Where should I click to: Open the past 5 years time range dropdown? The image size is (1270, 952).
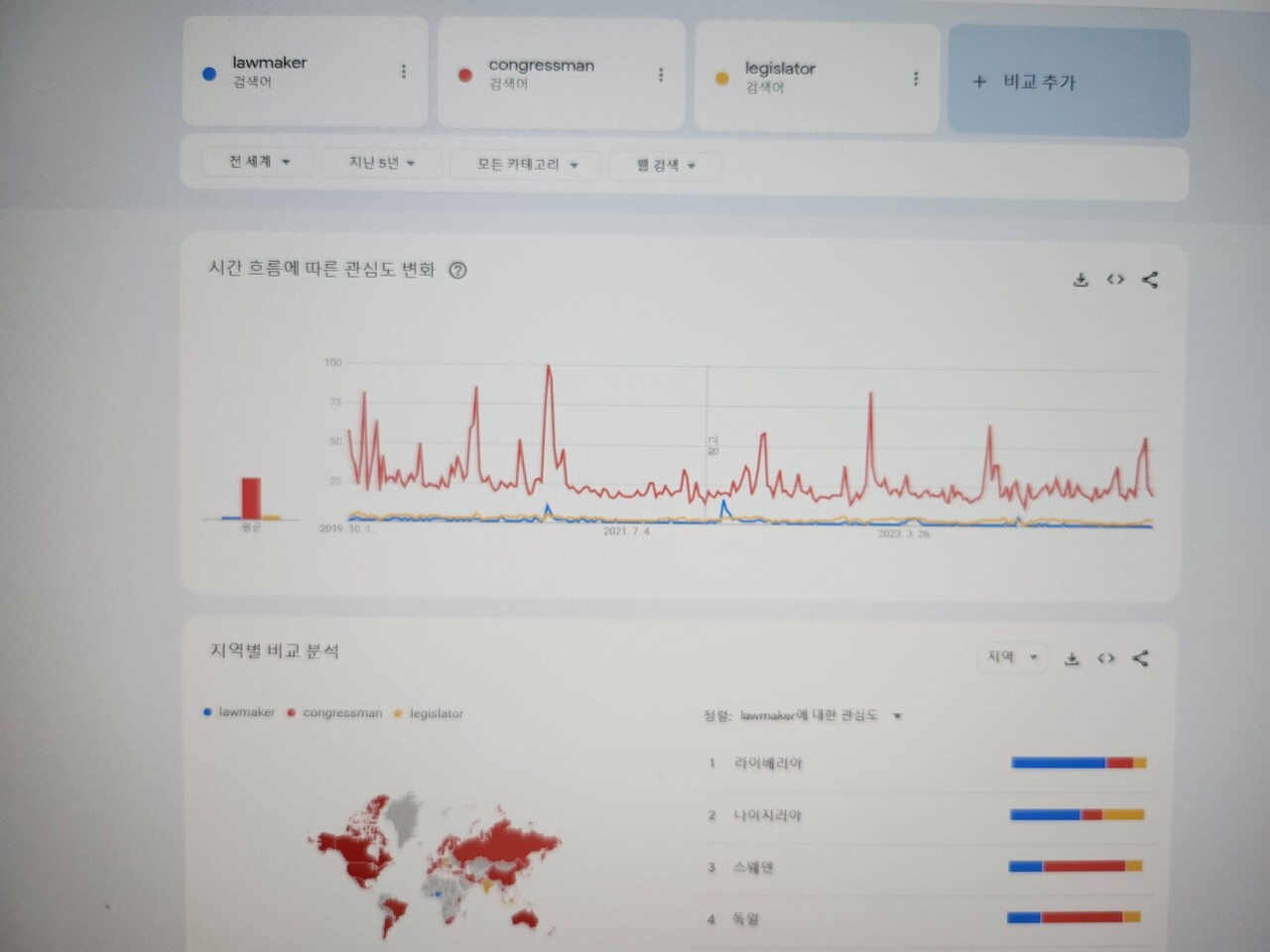coord(381,163)
